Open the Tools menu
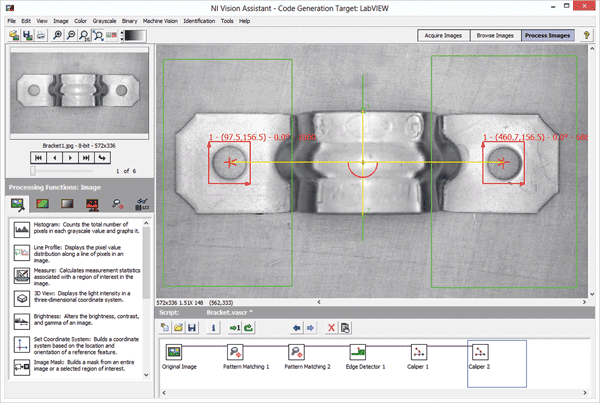This screenshot has width=600, height=403. (x=227, y=21)
